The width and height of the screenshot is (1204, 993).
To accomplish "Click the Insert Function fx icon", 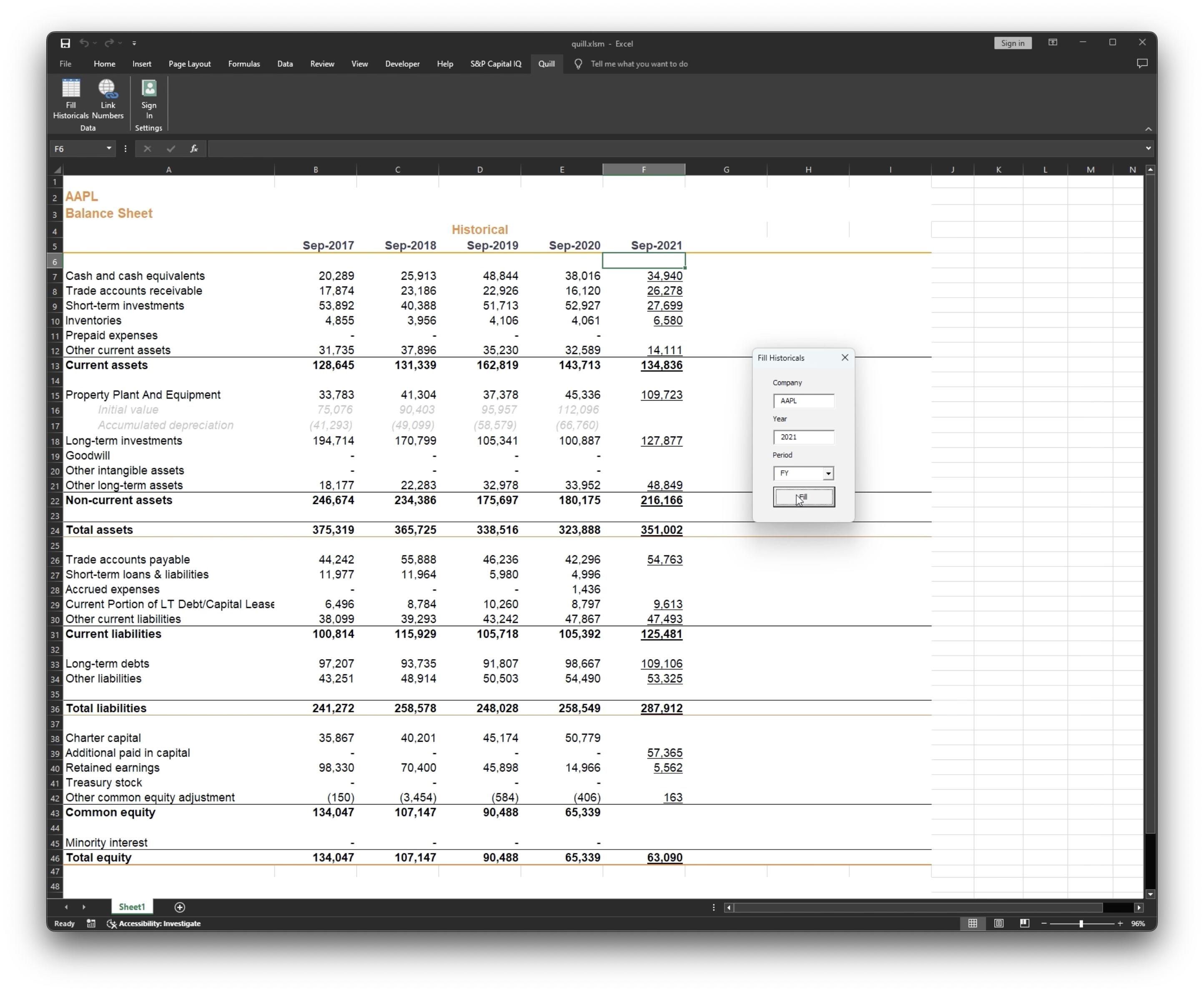I will (194, 149).
